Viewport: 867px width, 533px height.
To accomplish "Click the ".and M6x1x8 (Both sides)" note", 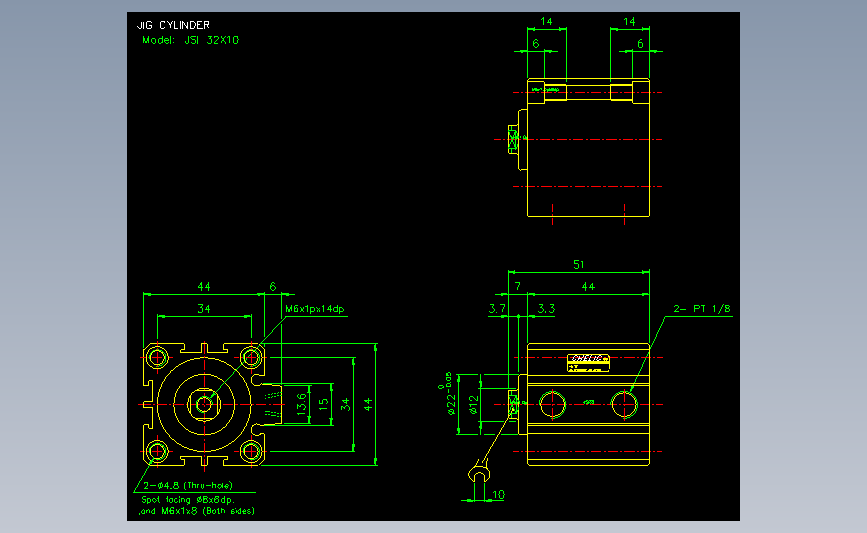I will (x=197, y=511).
